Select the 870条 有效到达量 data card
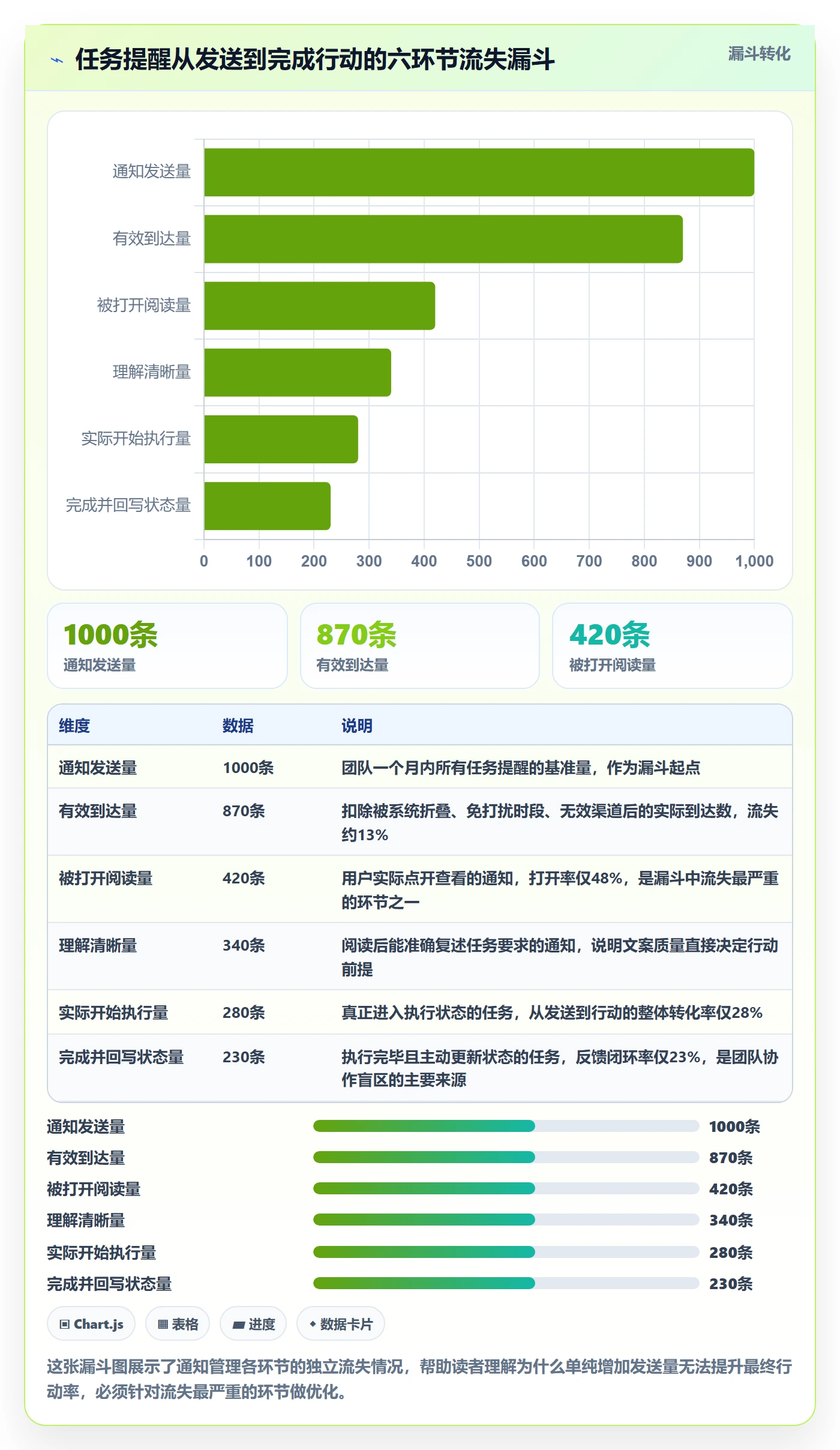840x1450 pixels. point(420,646)
